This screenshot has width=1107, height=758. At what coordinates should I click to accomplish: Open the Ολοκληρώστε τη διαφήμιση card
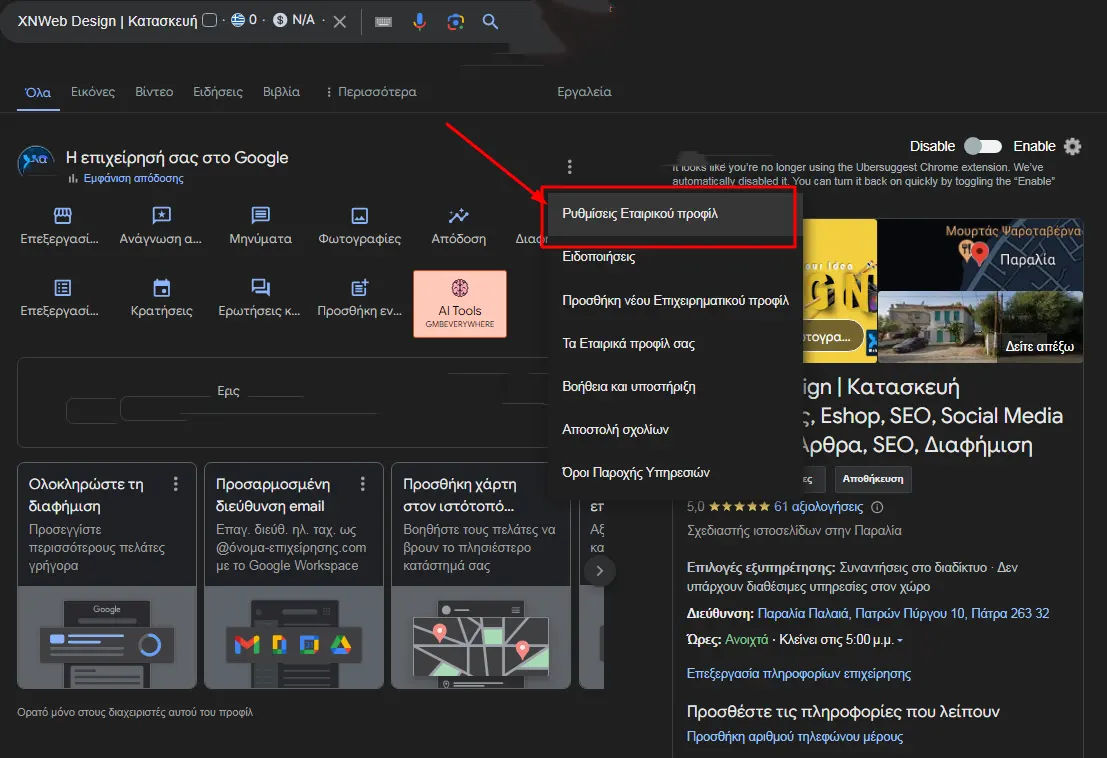click(107, 575)
